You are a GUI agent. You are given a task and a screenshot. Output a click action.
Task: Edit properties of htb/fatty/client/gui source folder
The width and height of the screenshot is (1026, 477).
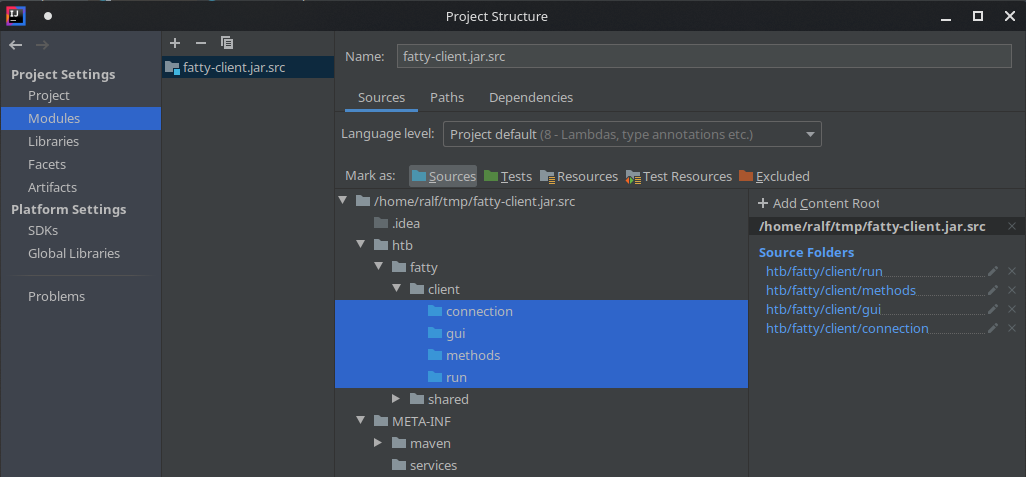(x=993, y=309)
